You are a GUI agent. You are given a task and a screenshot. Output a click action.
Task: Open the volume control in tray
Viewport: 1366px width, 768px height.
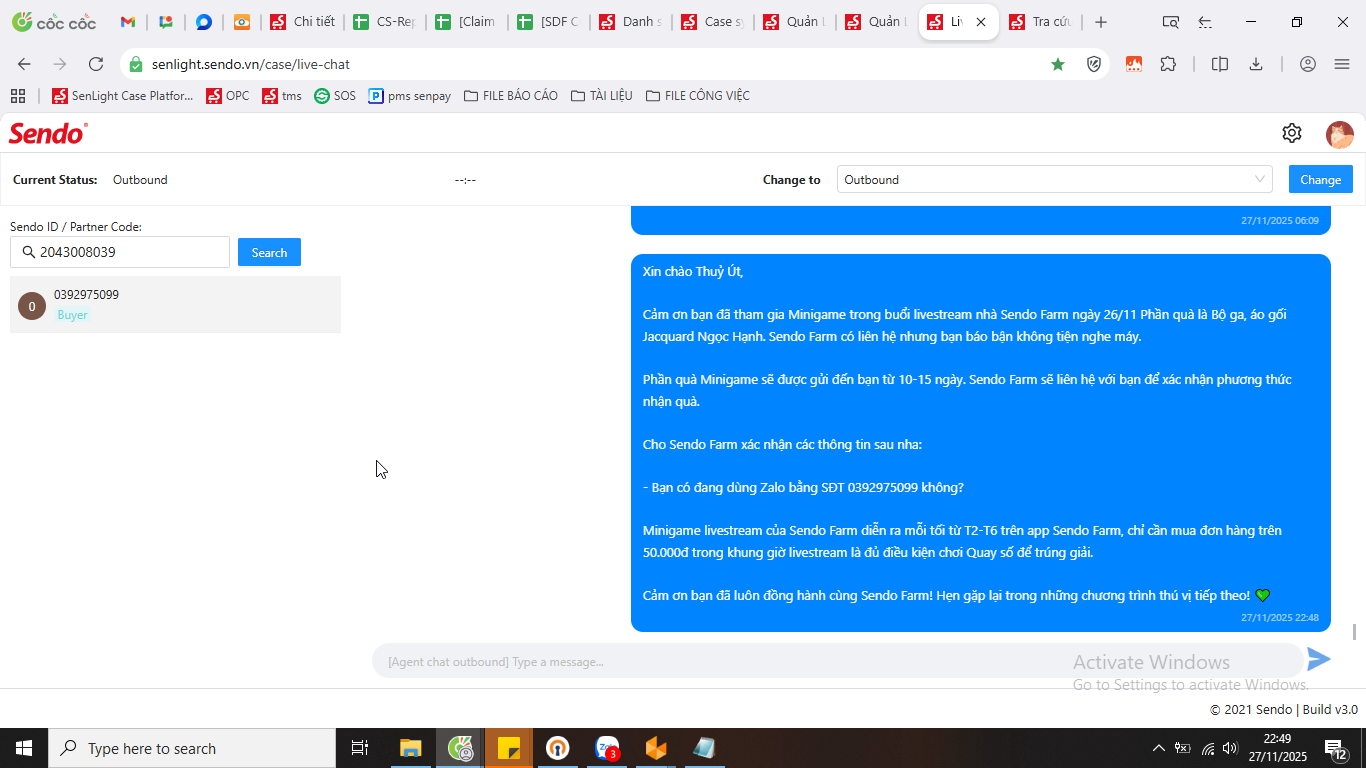click(1230, 748)
